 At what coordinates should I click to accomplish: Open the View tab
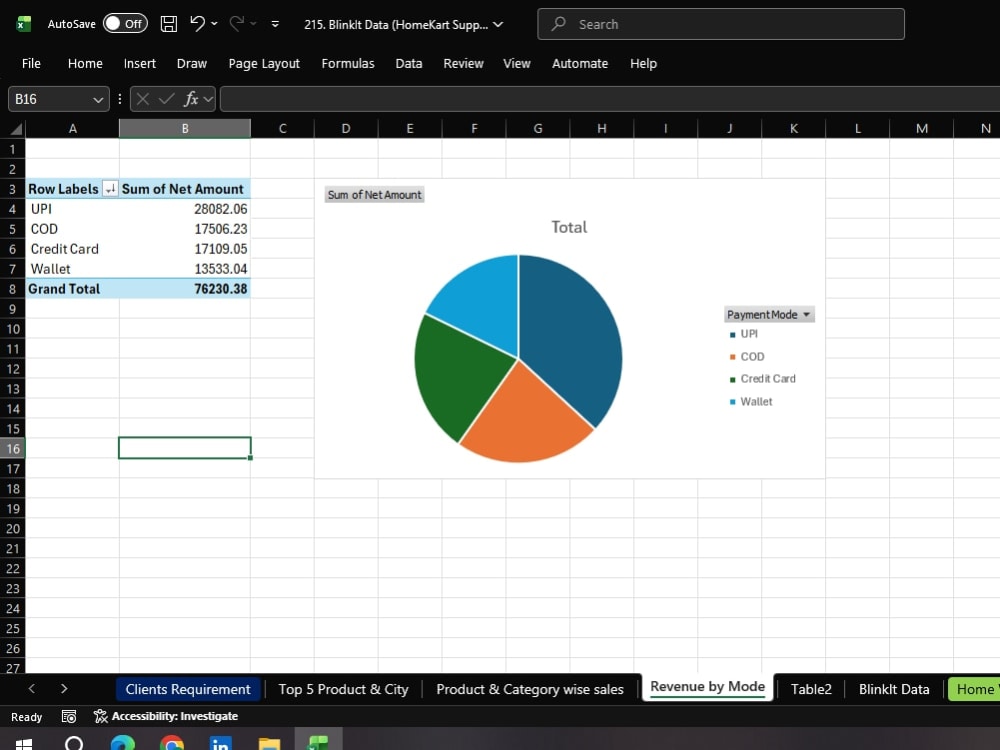[x=517, y=63]
